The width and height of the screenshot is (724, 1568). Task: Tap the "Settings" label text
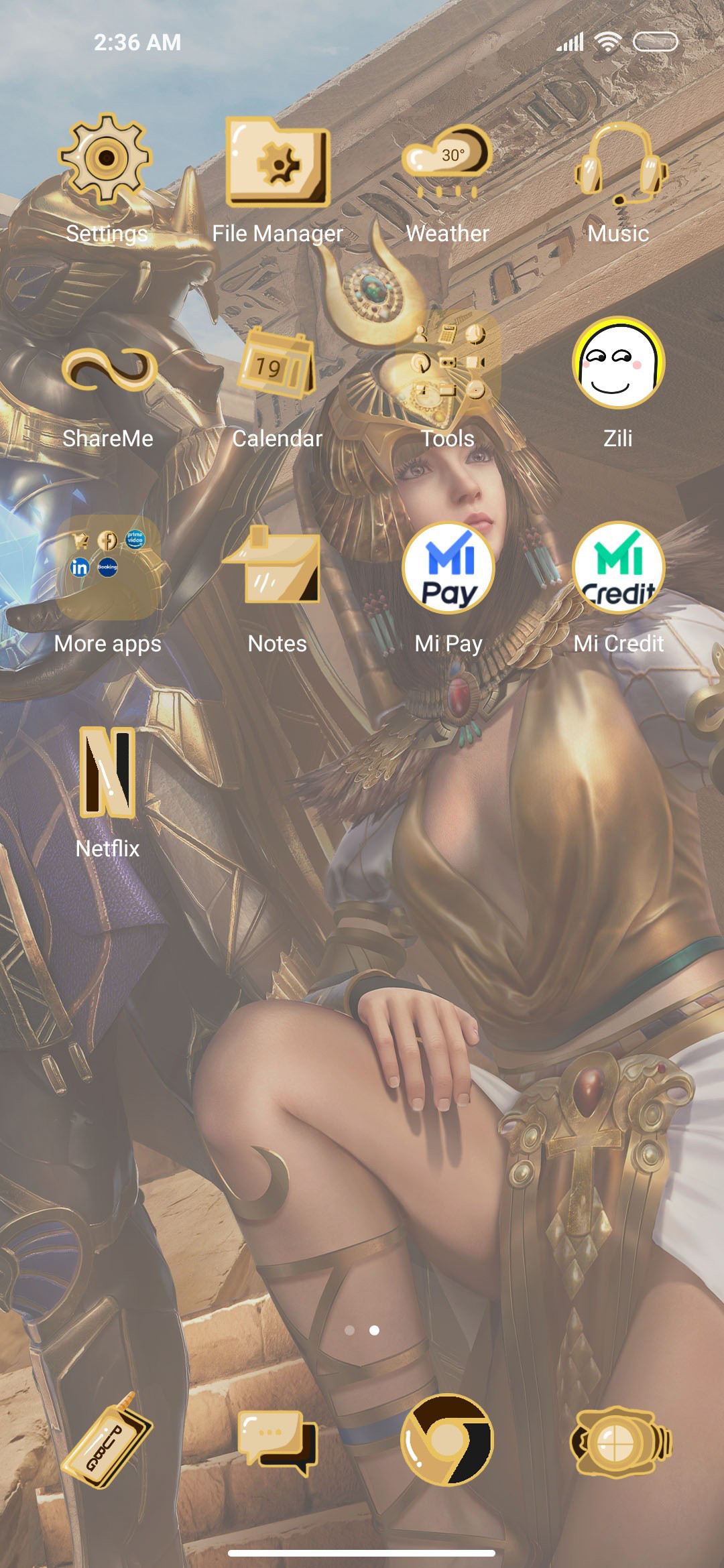click(x=107, y=233)
